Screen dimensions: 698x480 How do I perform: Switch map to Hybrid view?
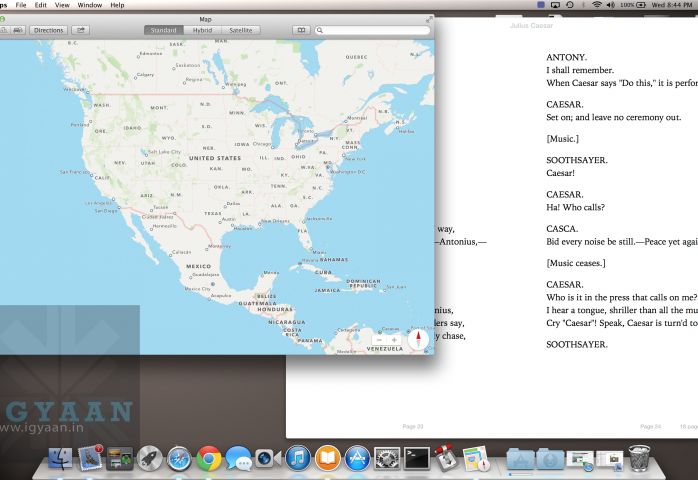[202, 30]
